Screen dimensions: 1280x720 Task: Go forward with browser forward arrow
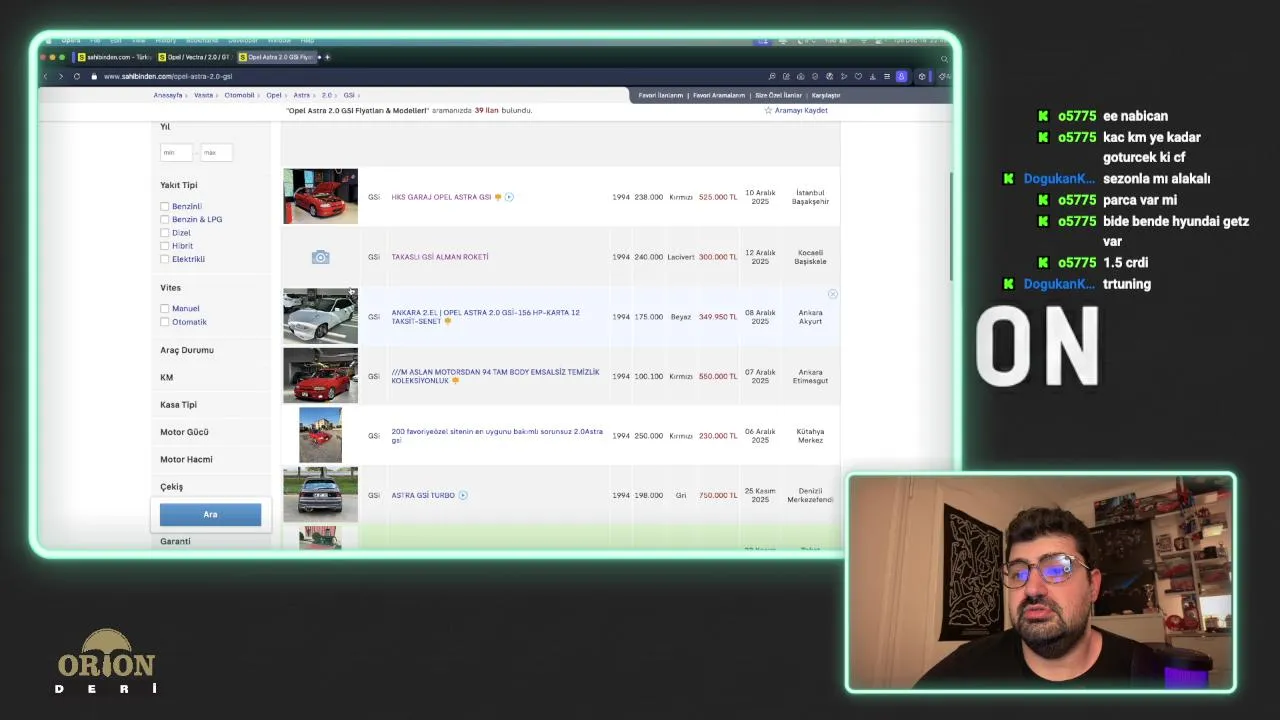[x=60, y=77]
